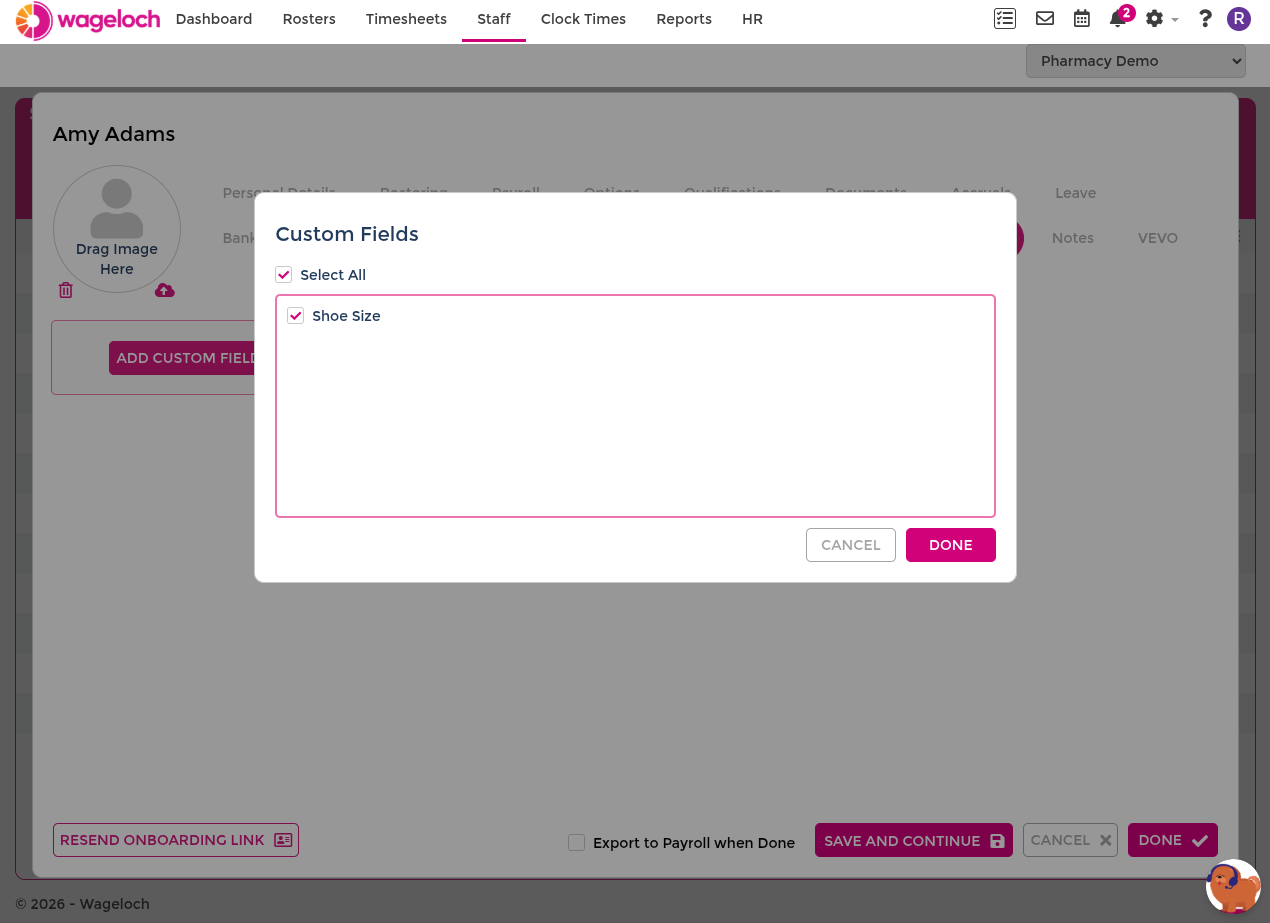Go to the Dashboard menu
The height and width of the screenshot is (923, 1270).
214,19
